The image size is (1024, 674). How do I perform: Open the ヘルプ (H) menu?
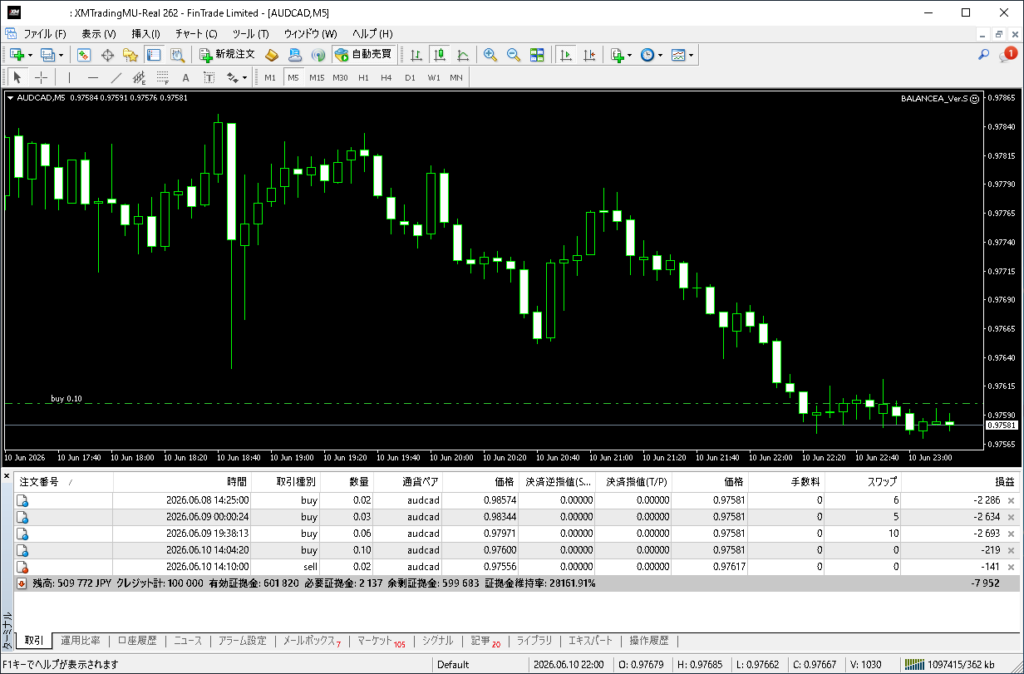pyautogui.click(x=372, y=33)
